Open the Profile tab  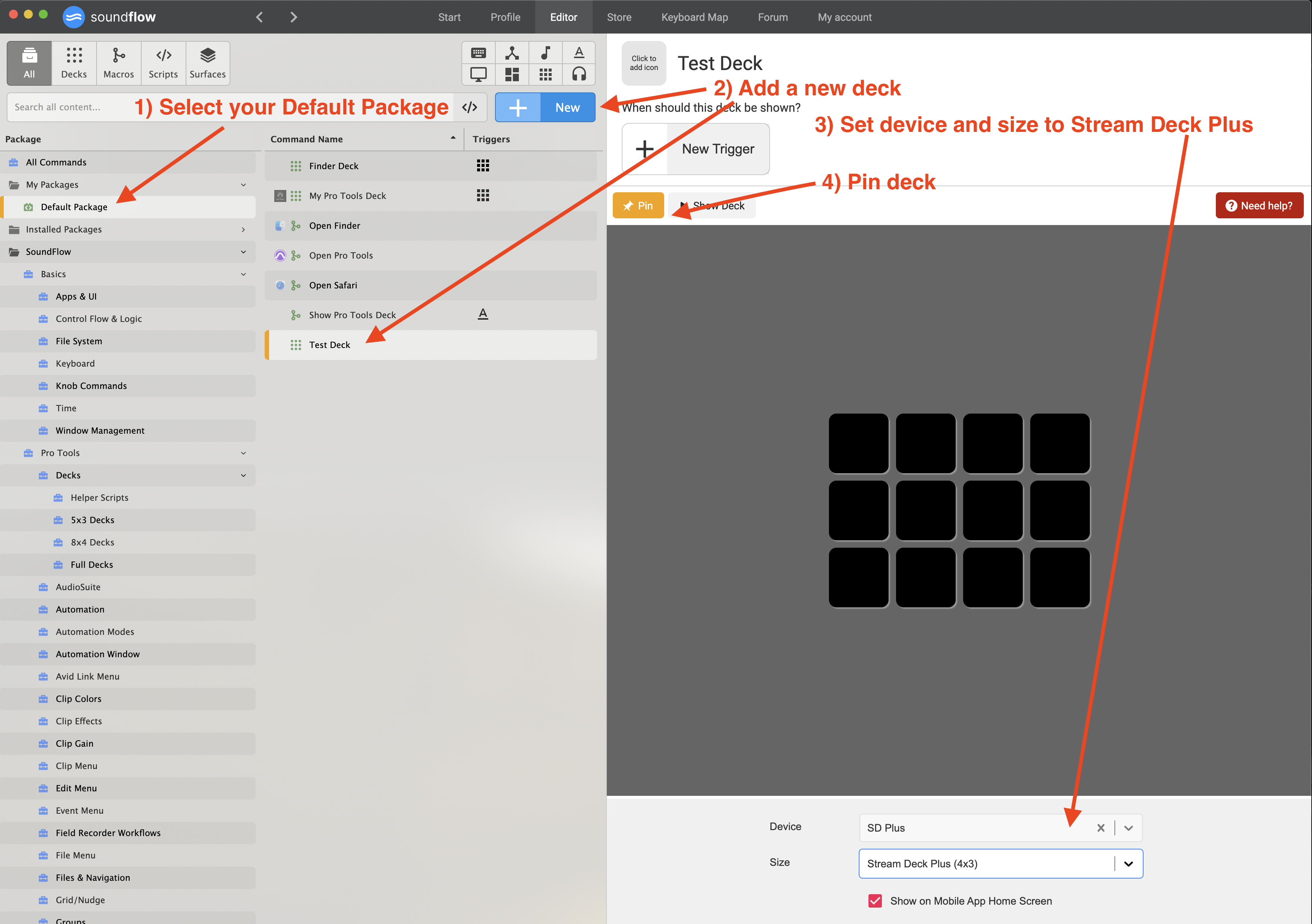[505, 17]
